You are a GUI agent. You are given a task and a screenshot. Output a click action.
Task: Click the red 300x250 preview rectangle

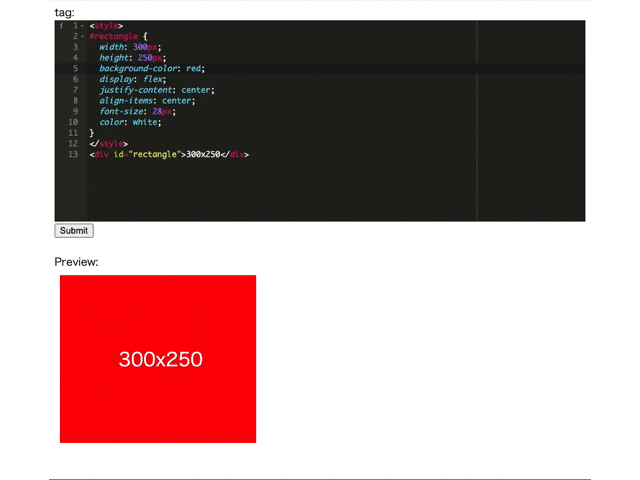coord(158,358)
